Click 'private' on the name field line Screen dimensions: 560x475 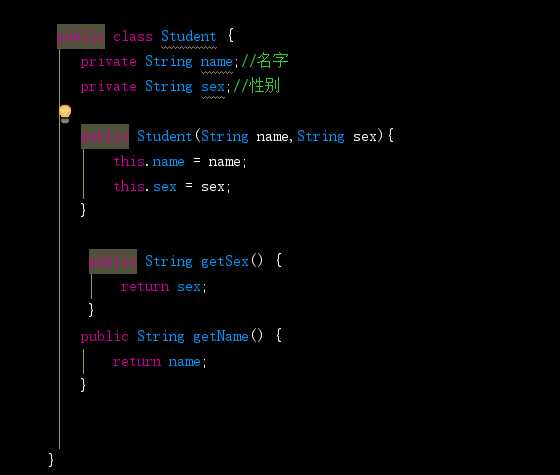click(x=108, y=62)
